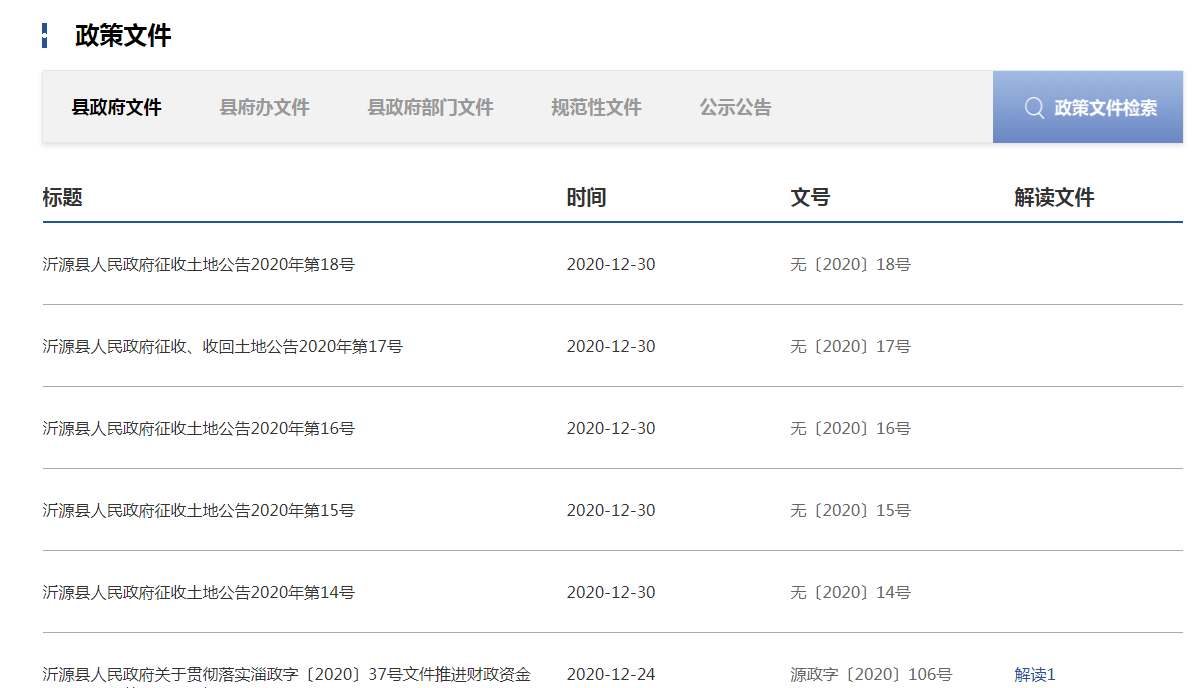Click the 文号 column header
The image size is (1196, 688).
[810, 198]
